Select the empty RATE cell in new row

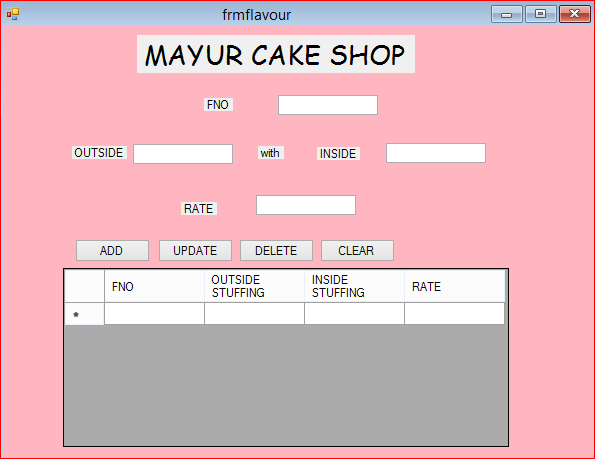tap(455, 314)
